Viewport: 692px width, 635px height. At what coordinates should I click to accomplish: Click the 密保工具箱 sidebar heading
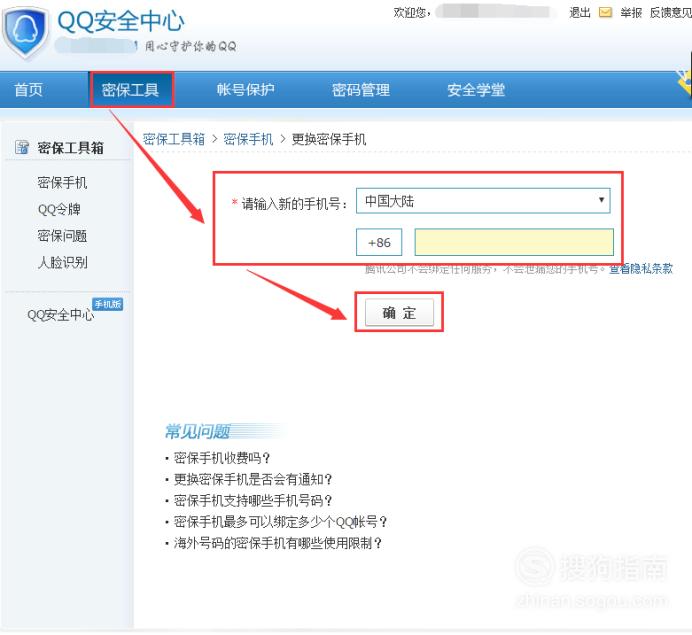pos(71,148)
